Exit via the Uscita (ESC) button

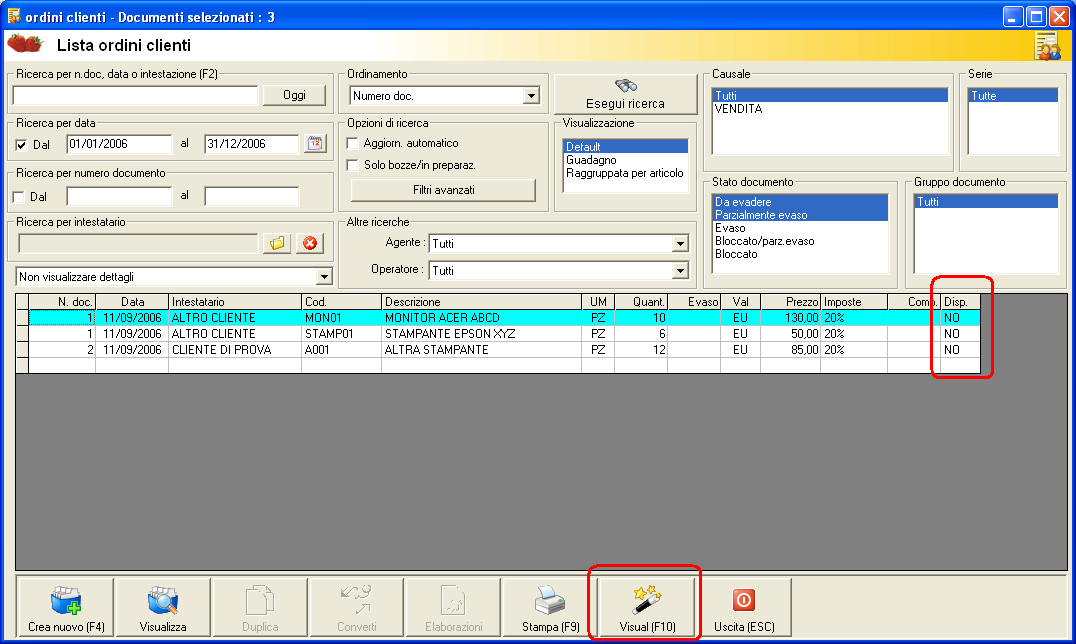(x=744, y=608)
